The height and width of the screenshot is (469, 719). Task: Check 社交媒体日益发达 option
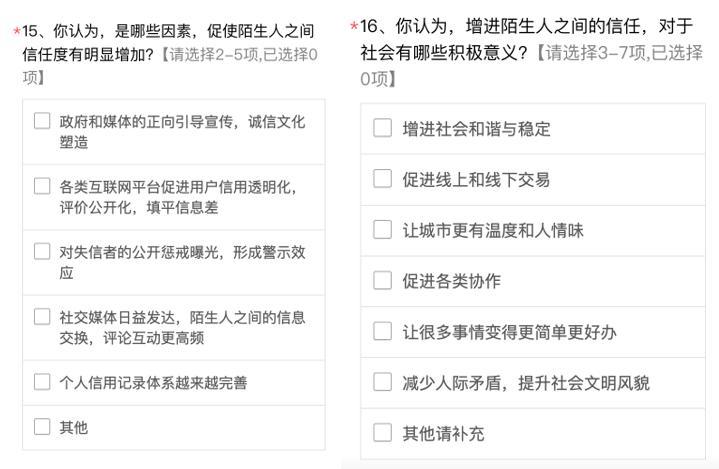click(42, 316)
